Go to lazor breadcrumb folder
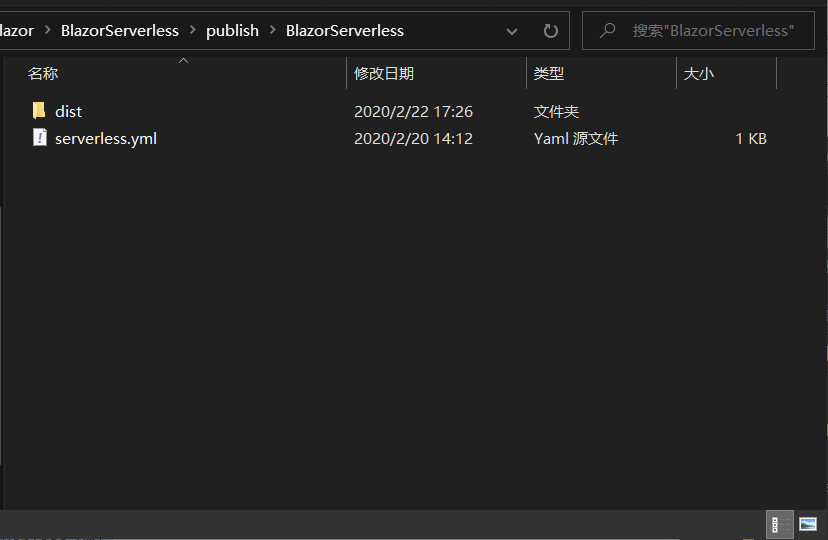 click(x=17, y=31)
